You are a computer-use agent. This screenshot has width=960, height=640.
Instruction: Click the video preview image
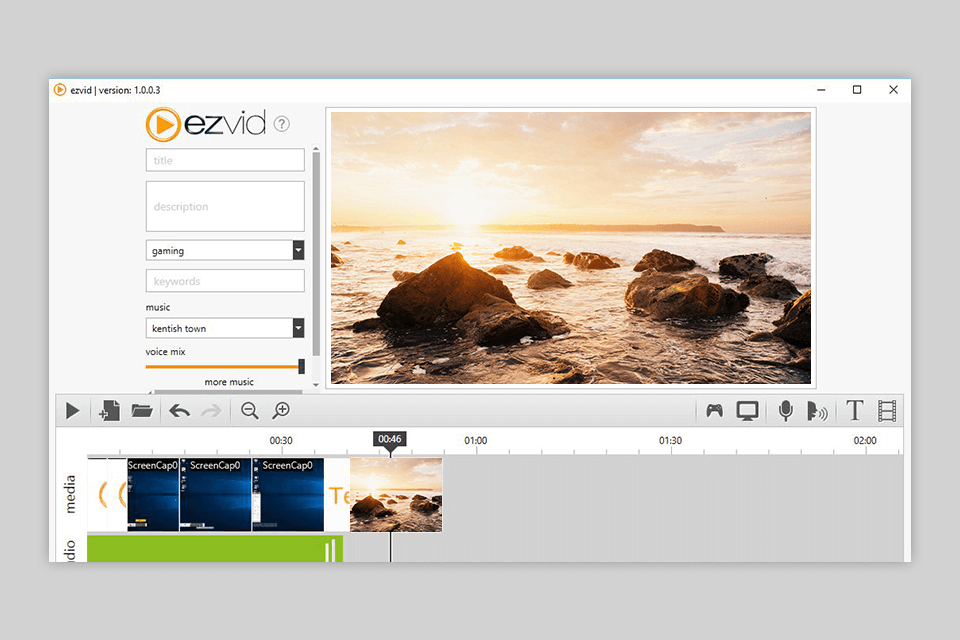pyautogui.click(x=571, y=247)
